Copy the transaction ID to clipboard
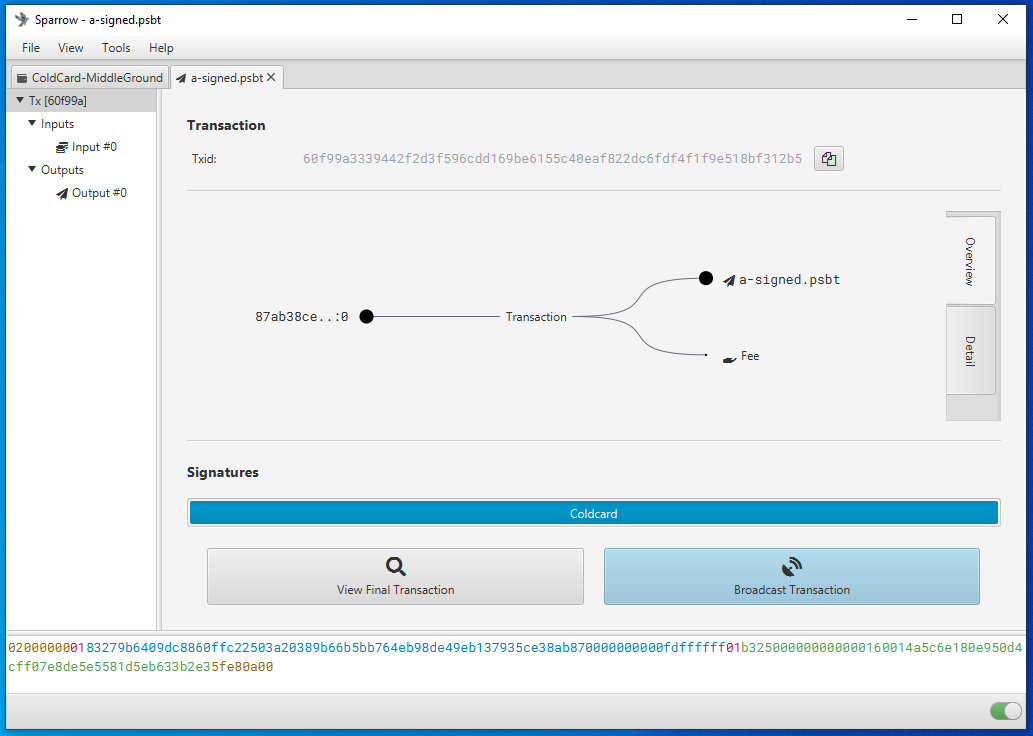Image resolution: width=1033 pixels, height=736 pixels. (x=829, y=159)
